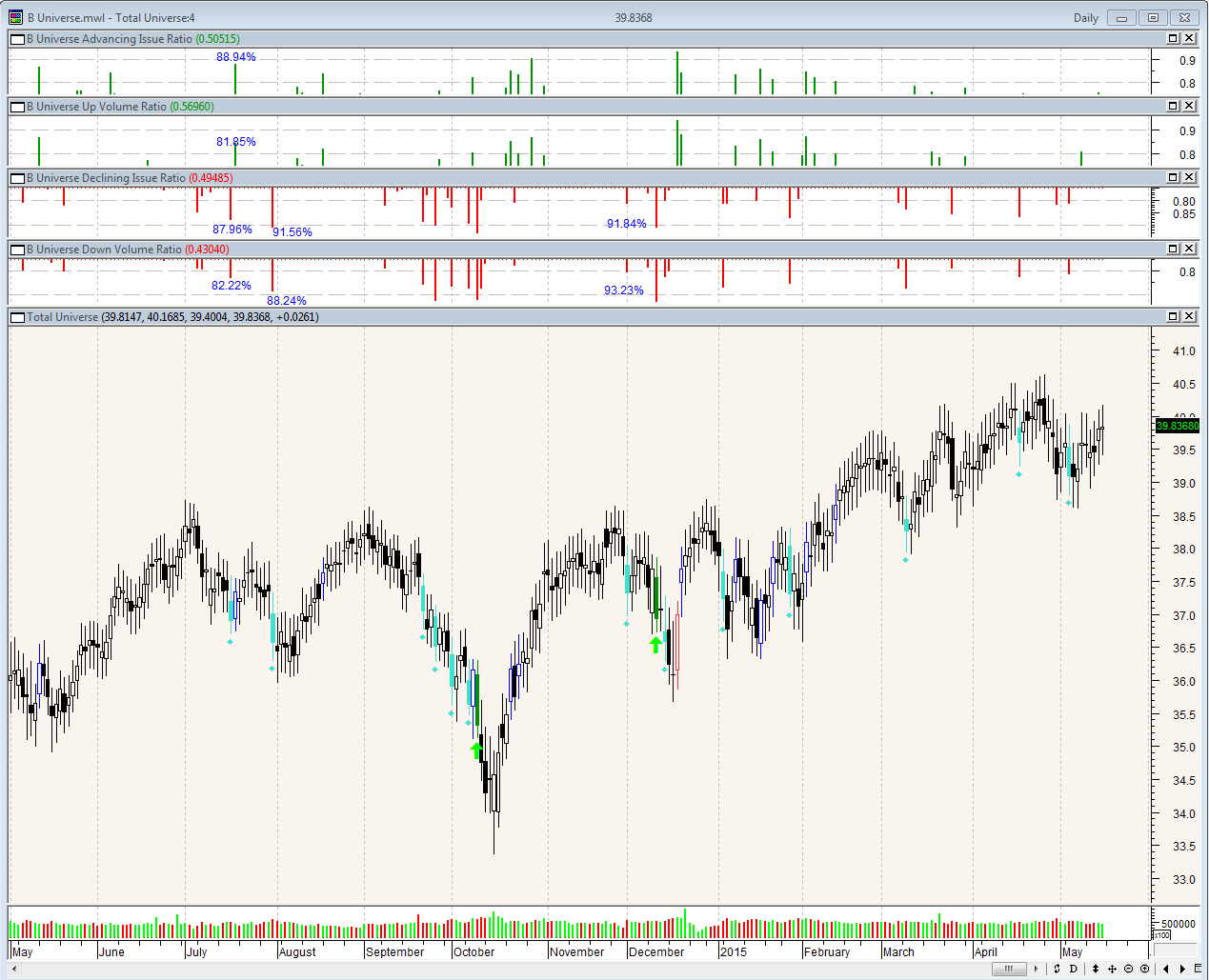Click the scrollbar's left arrow
This screenshot has height=980, width=1209.
[x=13, y=969]
